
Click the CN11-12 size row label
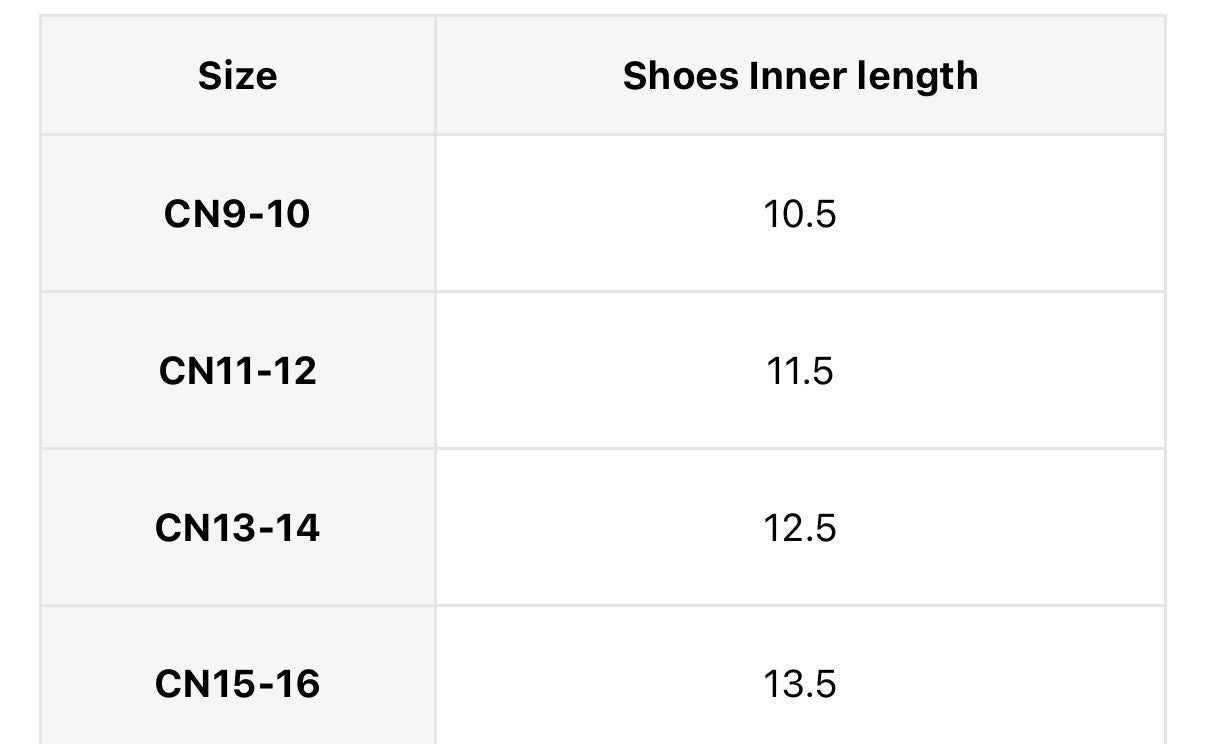coord(238,371)
